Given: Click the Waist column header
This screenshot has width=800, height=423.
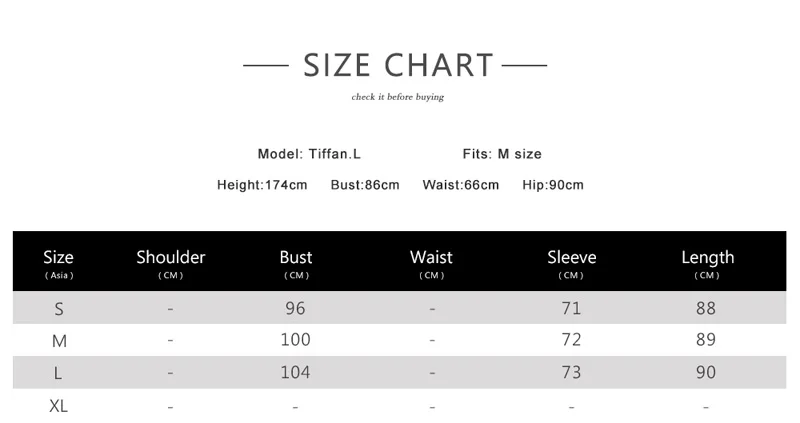Looking at the screenshot, I should click(431, 258).
